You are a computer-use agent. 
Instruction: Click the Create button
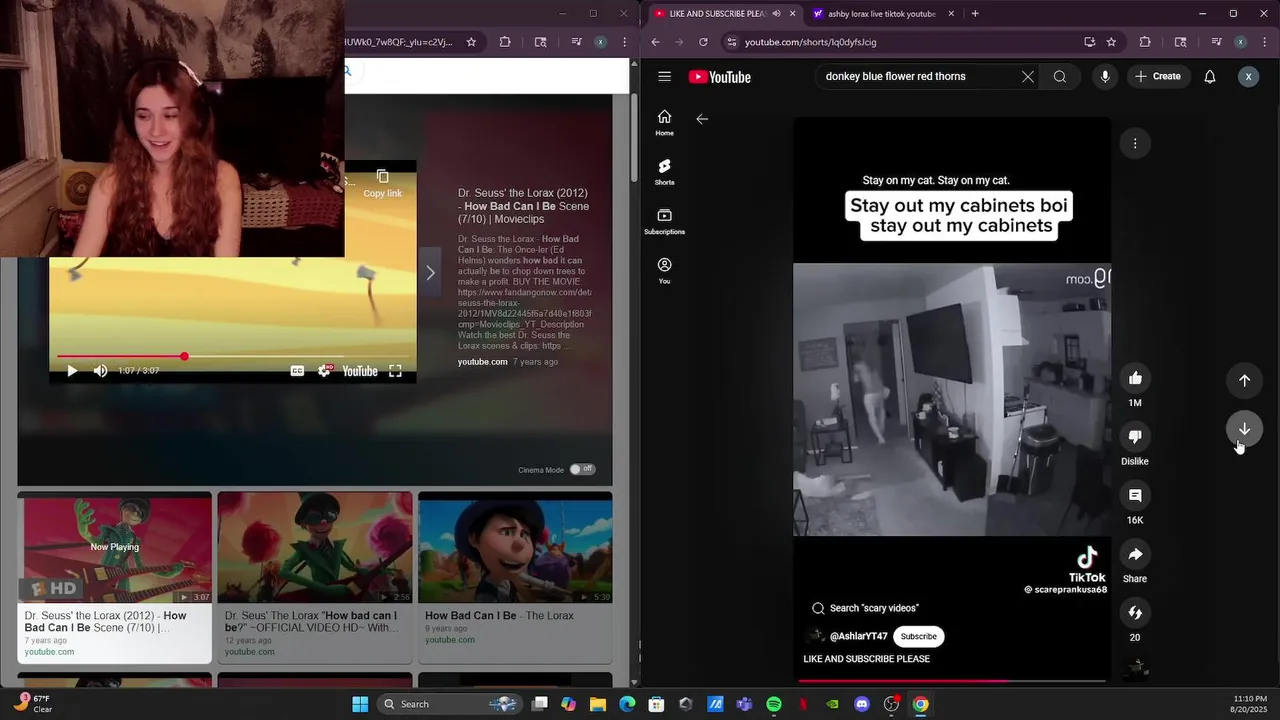1158,76
